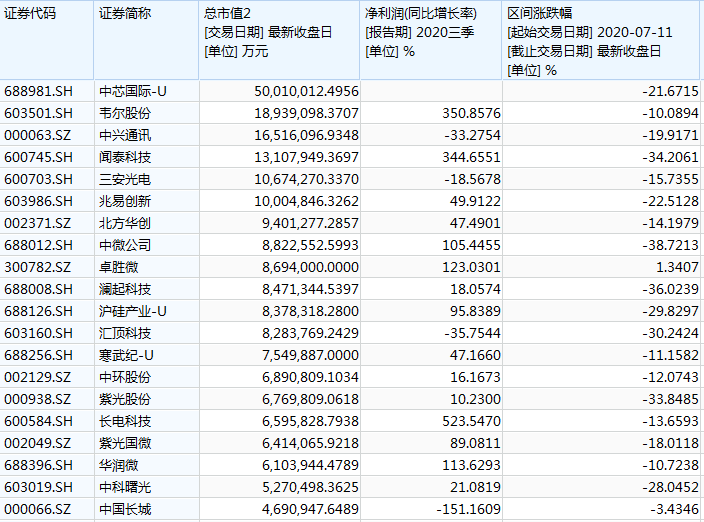The width and height of the screenshot is (704, 522).
Task: Select profit growth value 344.6551
Action: [471, 158]
